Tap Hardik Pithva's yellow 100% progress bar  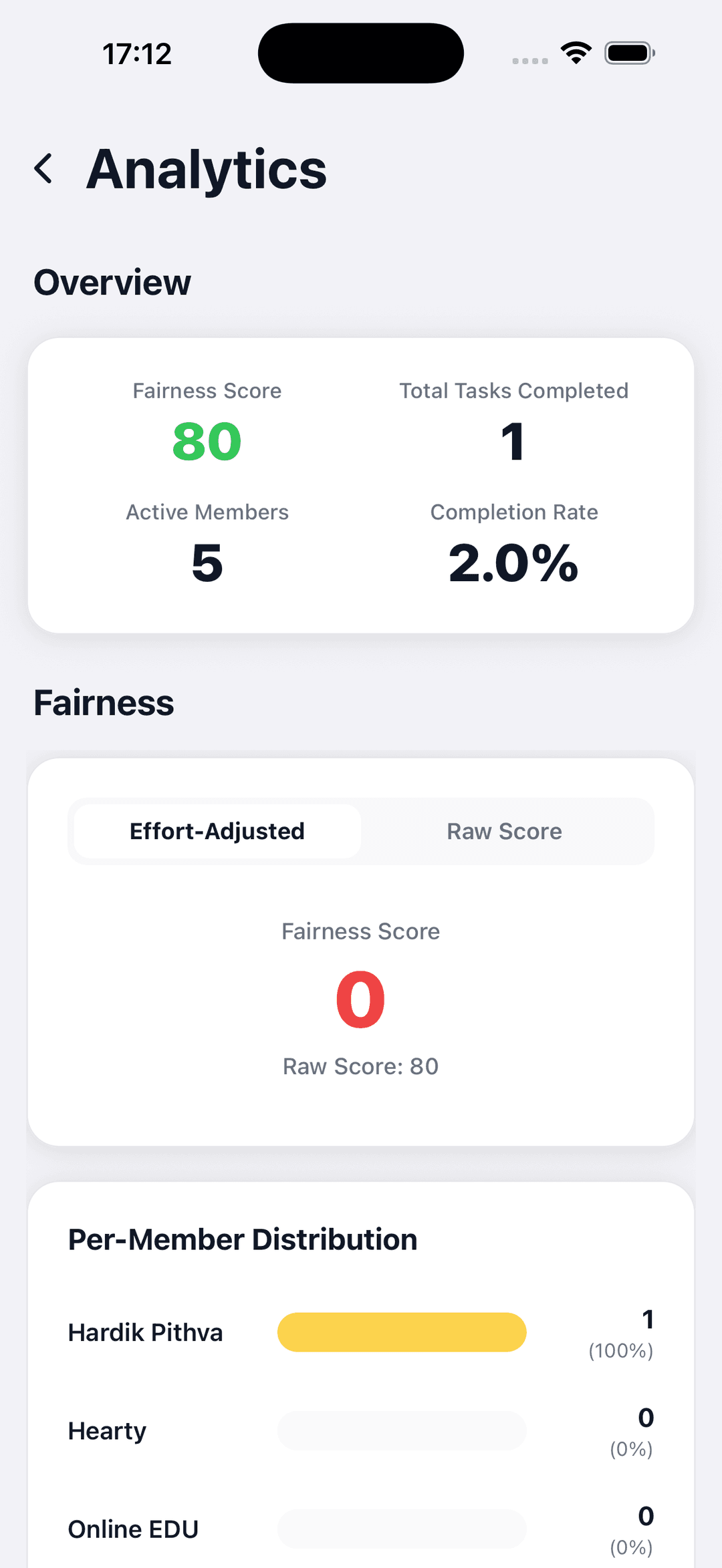pos(401,1331)
